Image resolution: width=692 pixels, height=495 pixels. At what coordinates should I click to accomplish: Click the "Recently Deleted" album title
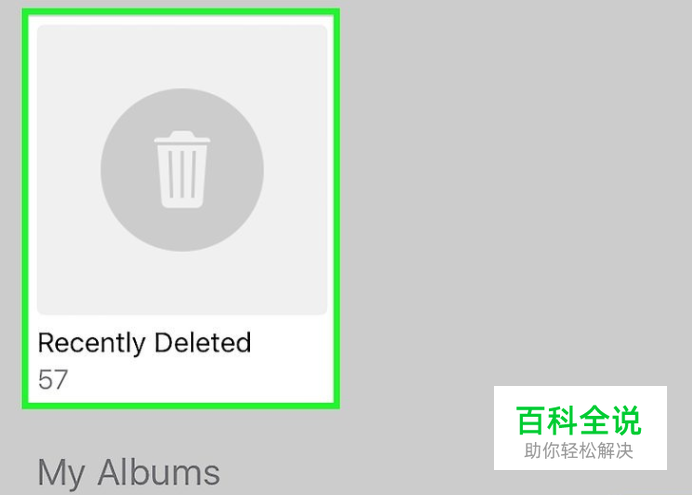click(x=144, y=343)
